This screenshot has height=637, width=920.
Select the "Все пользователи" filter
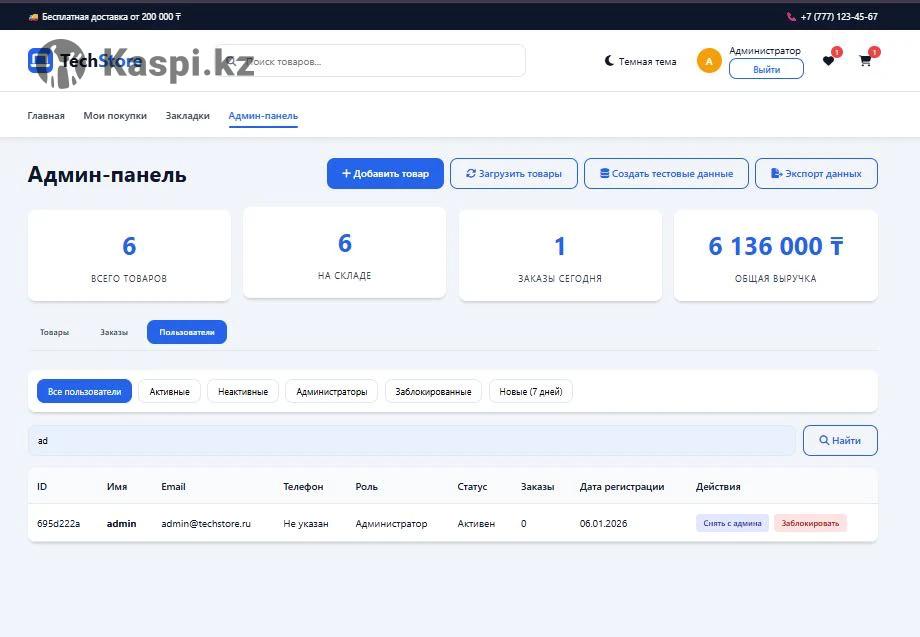click(84, 392)
